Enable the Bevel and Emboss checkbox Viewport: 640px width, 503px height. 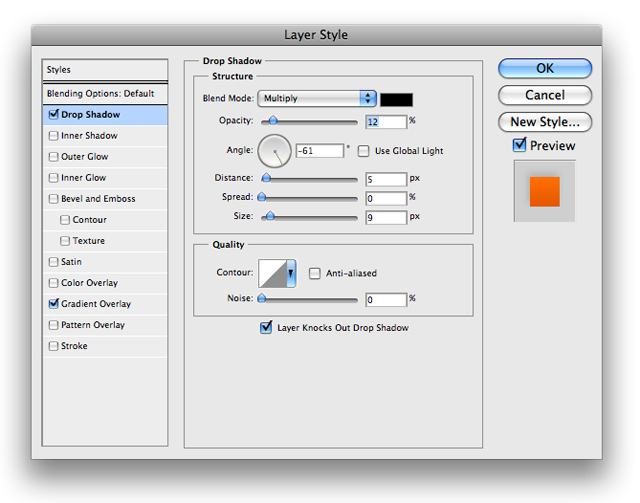click(x=53, y=199)
